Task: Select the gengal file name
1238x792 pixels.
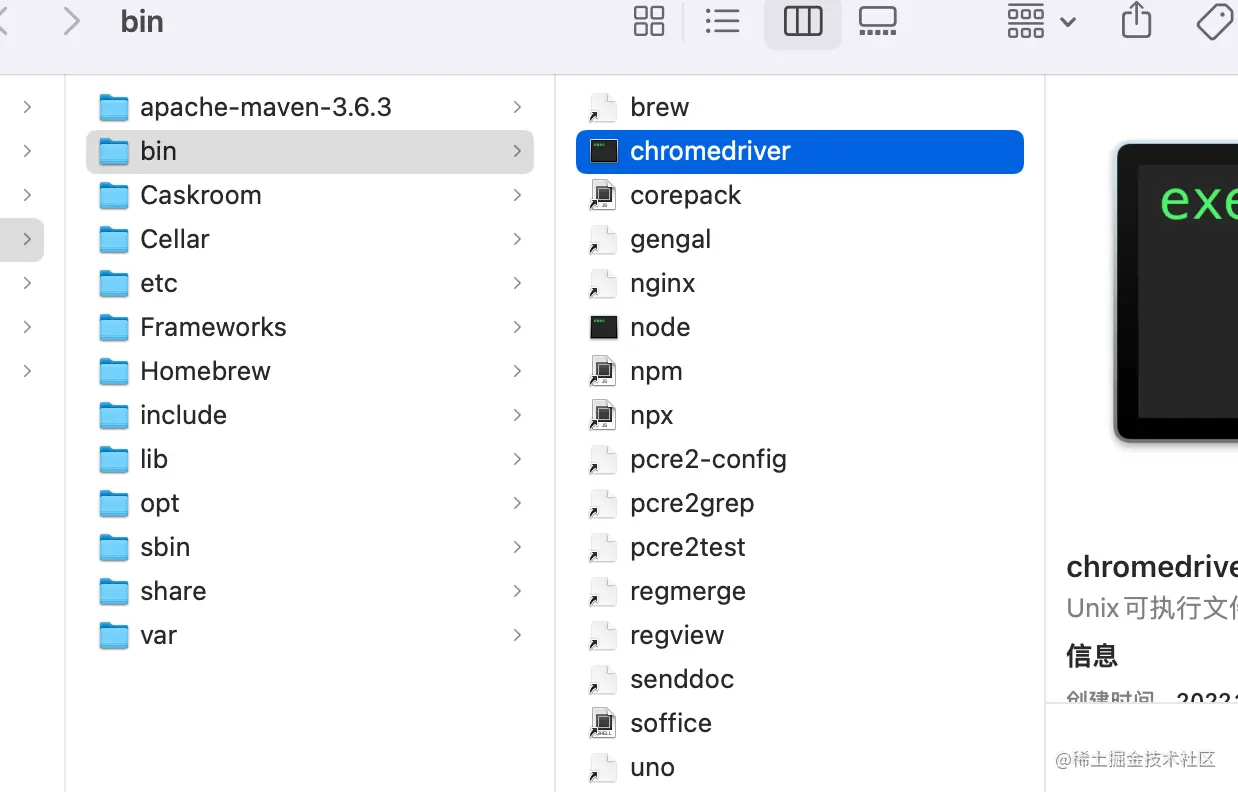Action: coord(670,240)
